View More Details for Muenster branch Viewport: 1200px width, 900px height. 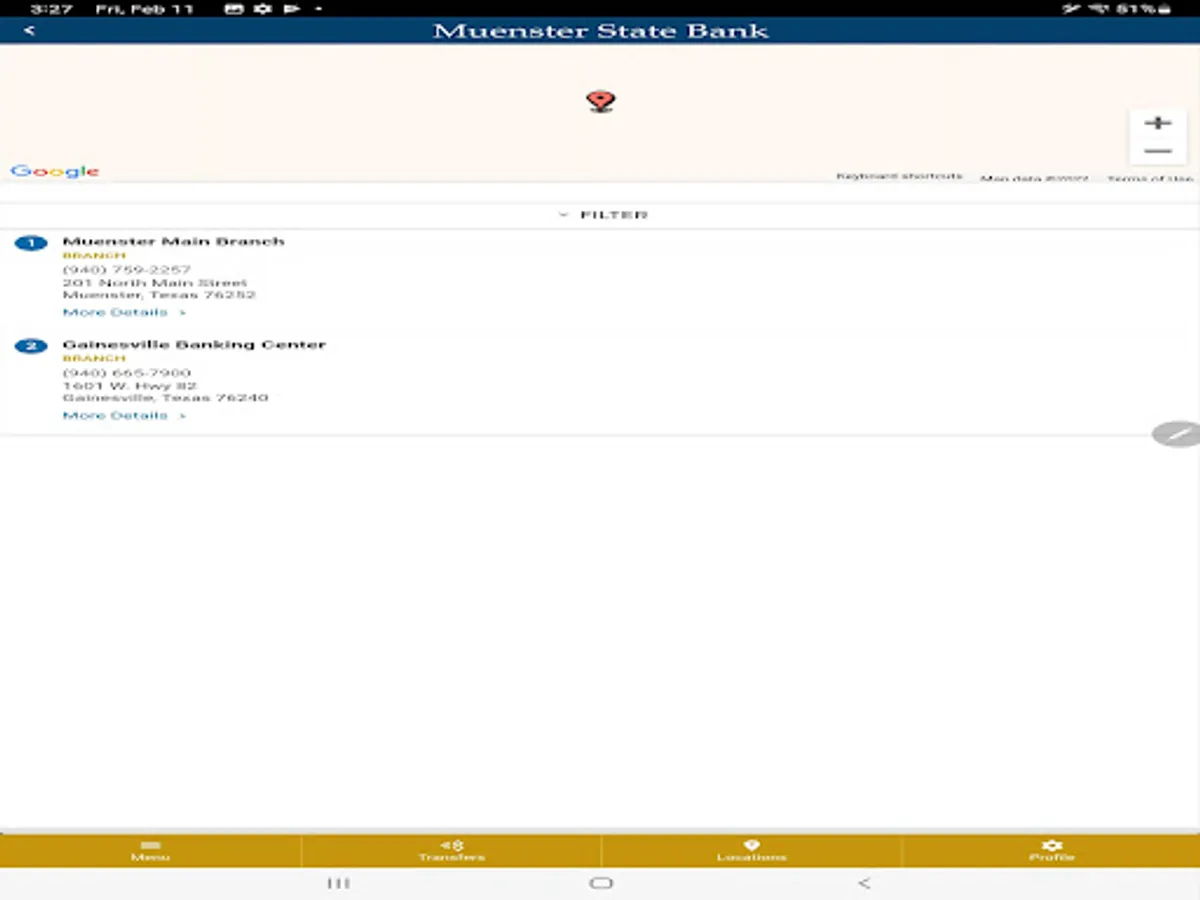click(124, 312)
